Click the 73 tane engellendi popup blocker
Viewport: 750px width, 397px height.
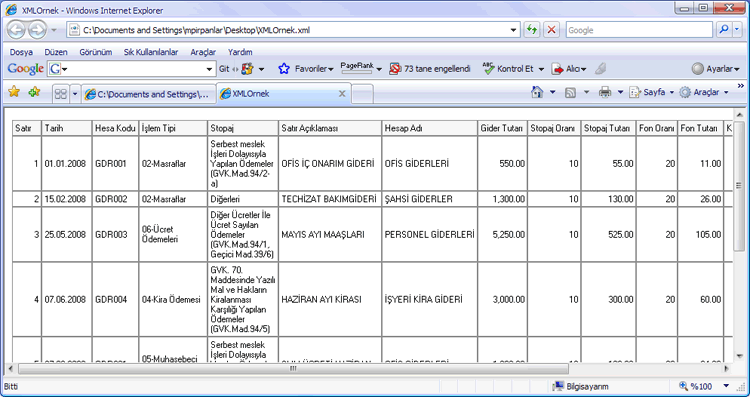(x=430, y=69)
